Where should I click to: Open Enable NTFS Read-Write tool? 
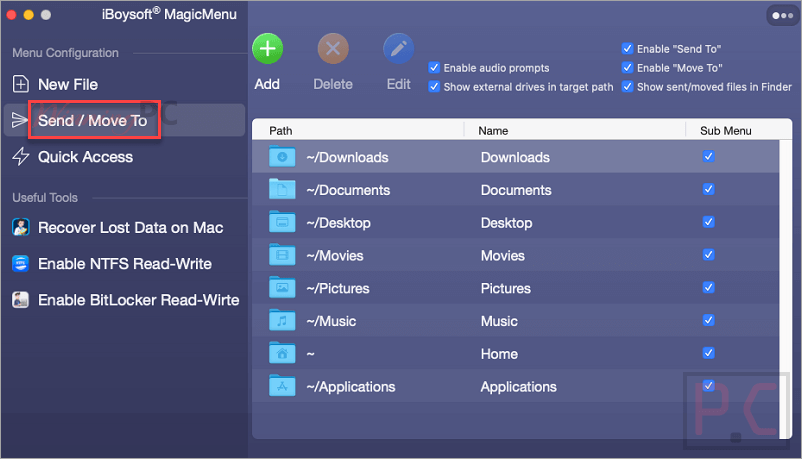pos(125,264)
